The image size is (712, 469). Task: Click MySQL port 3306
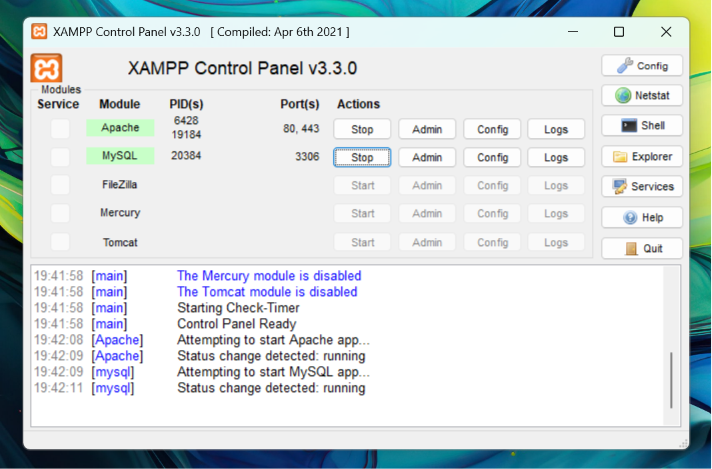[307, 157]
